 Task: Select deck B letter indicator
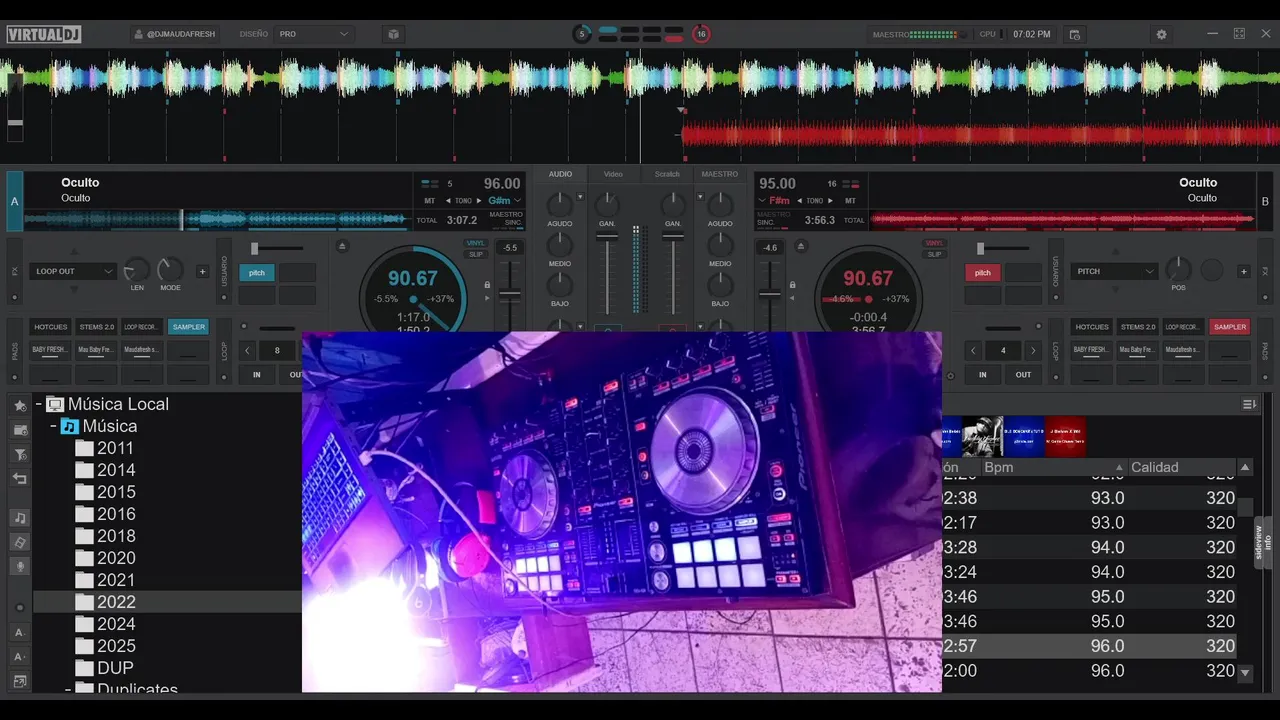point(1265,201)
